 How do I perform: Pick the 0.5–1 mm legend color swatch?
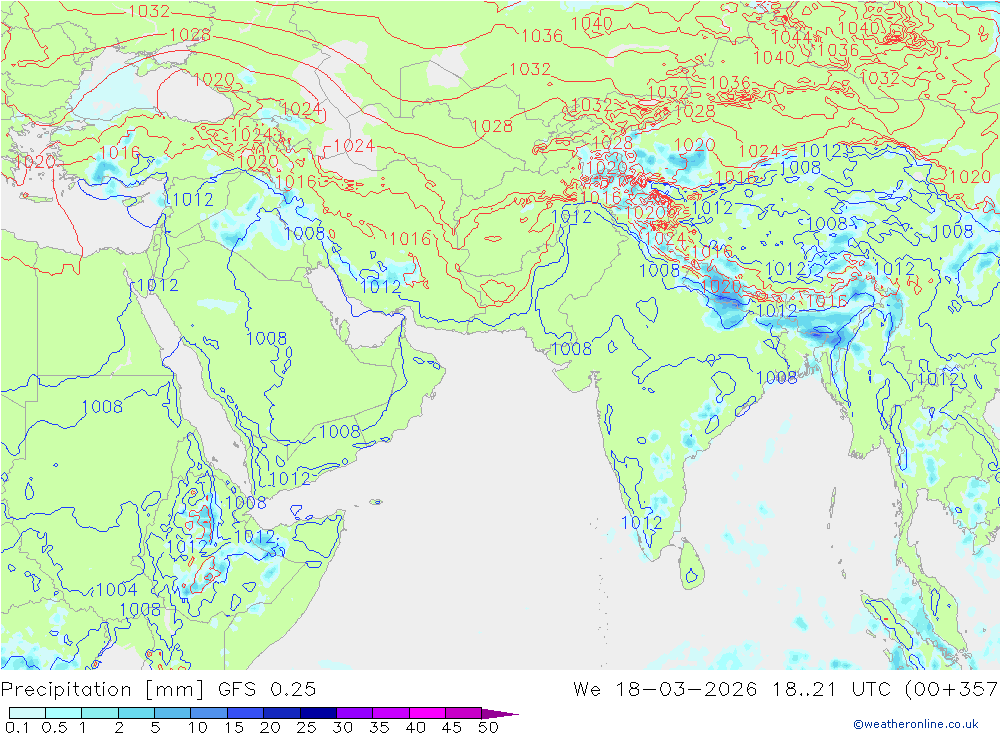coord(64,713)
